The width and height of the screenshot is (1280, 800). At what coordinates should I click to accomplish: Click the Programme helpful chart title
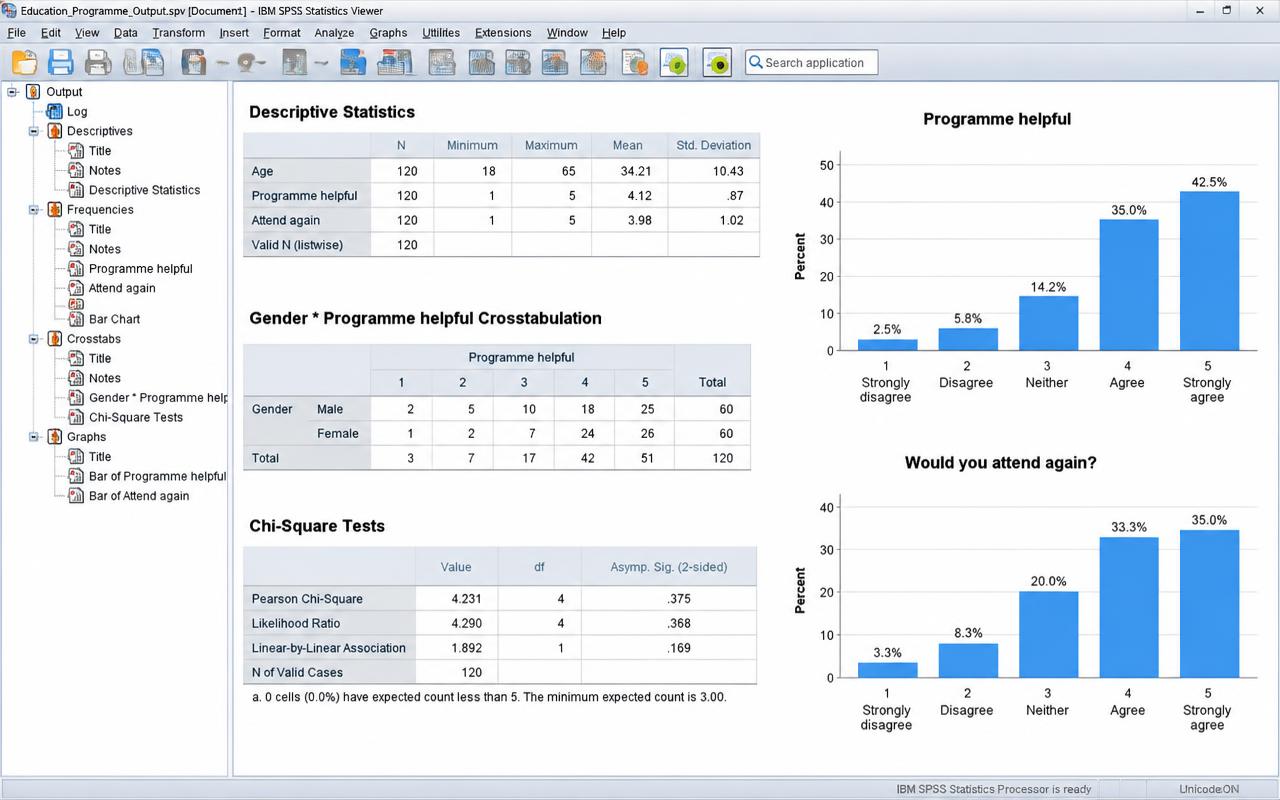(x=997, y=119)
